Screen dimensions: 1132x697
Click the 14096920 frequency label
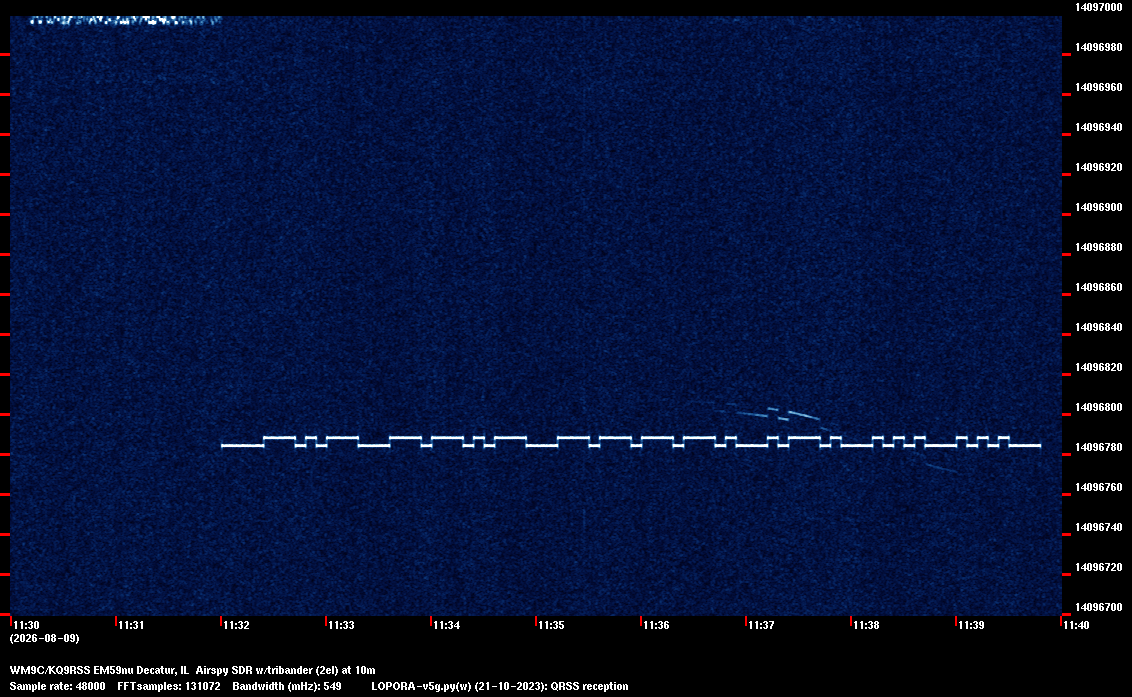[1099, 167]
